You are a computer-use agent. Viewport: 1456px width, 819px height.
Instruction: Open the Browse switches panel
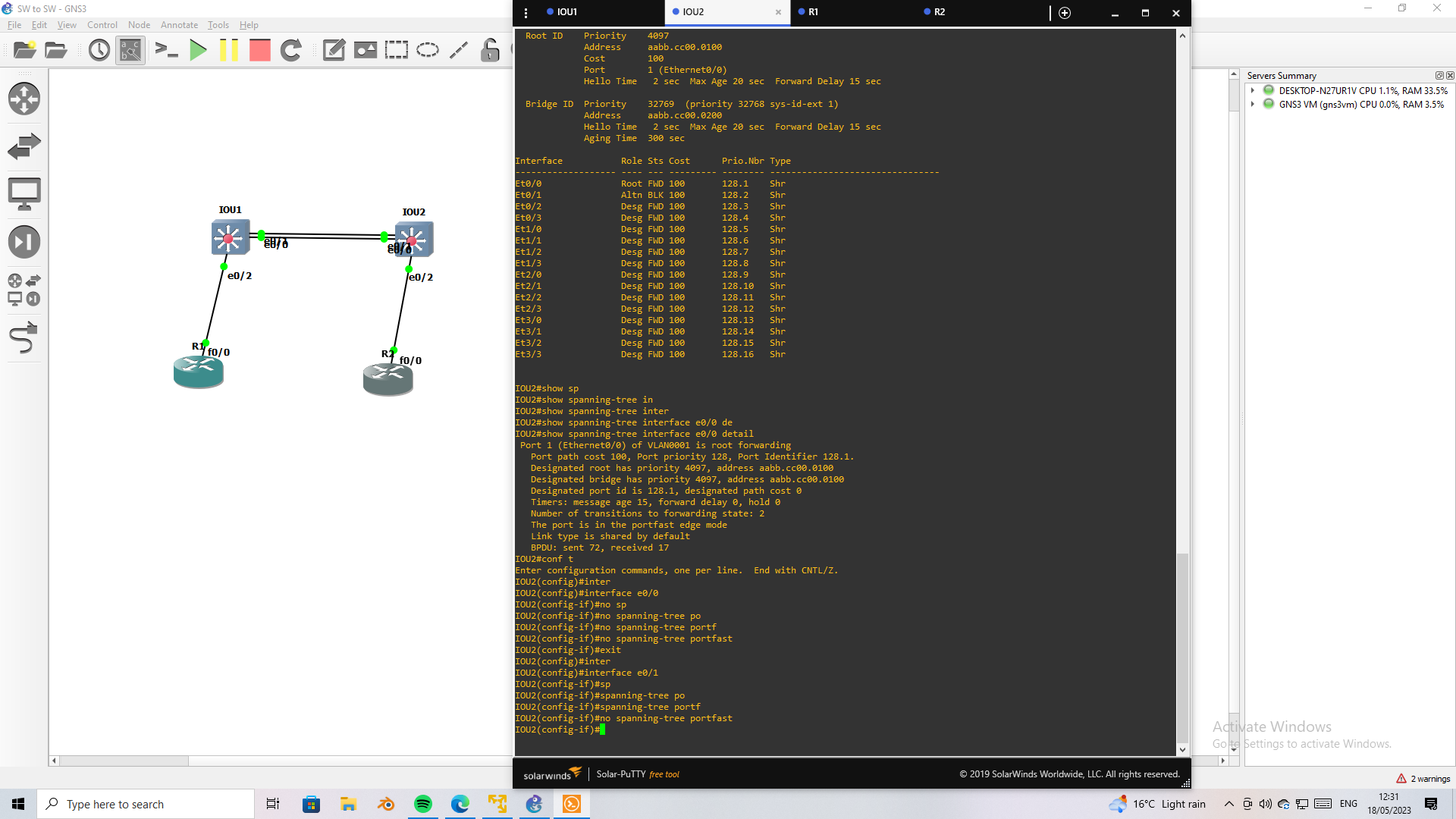(24, 146)
